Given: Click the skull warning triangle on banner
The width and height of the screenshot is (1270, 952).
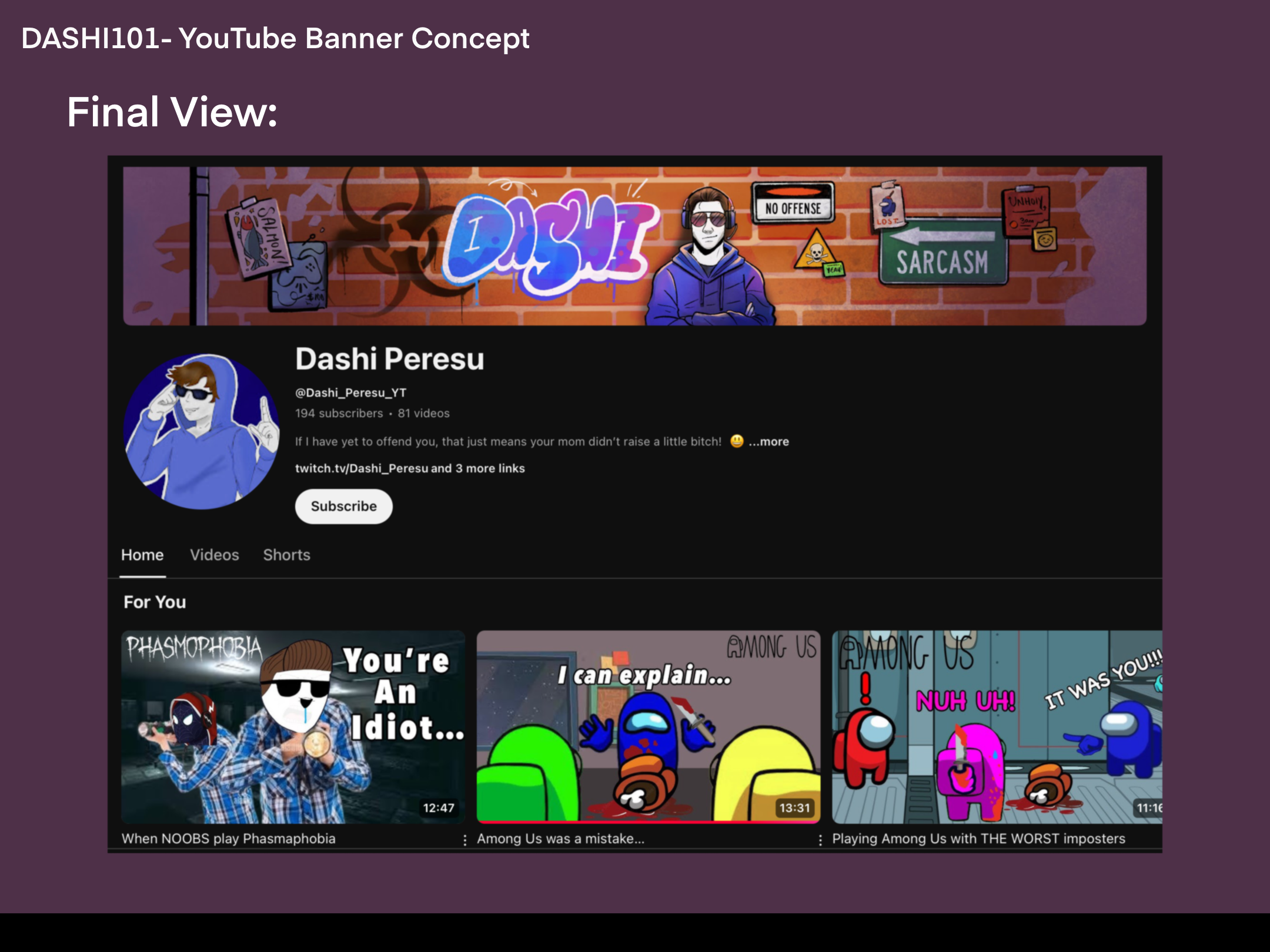Looking at the screenshot, I should click(816, 250).
